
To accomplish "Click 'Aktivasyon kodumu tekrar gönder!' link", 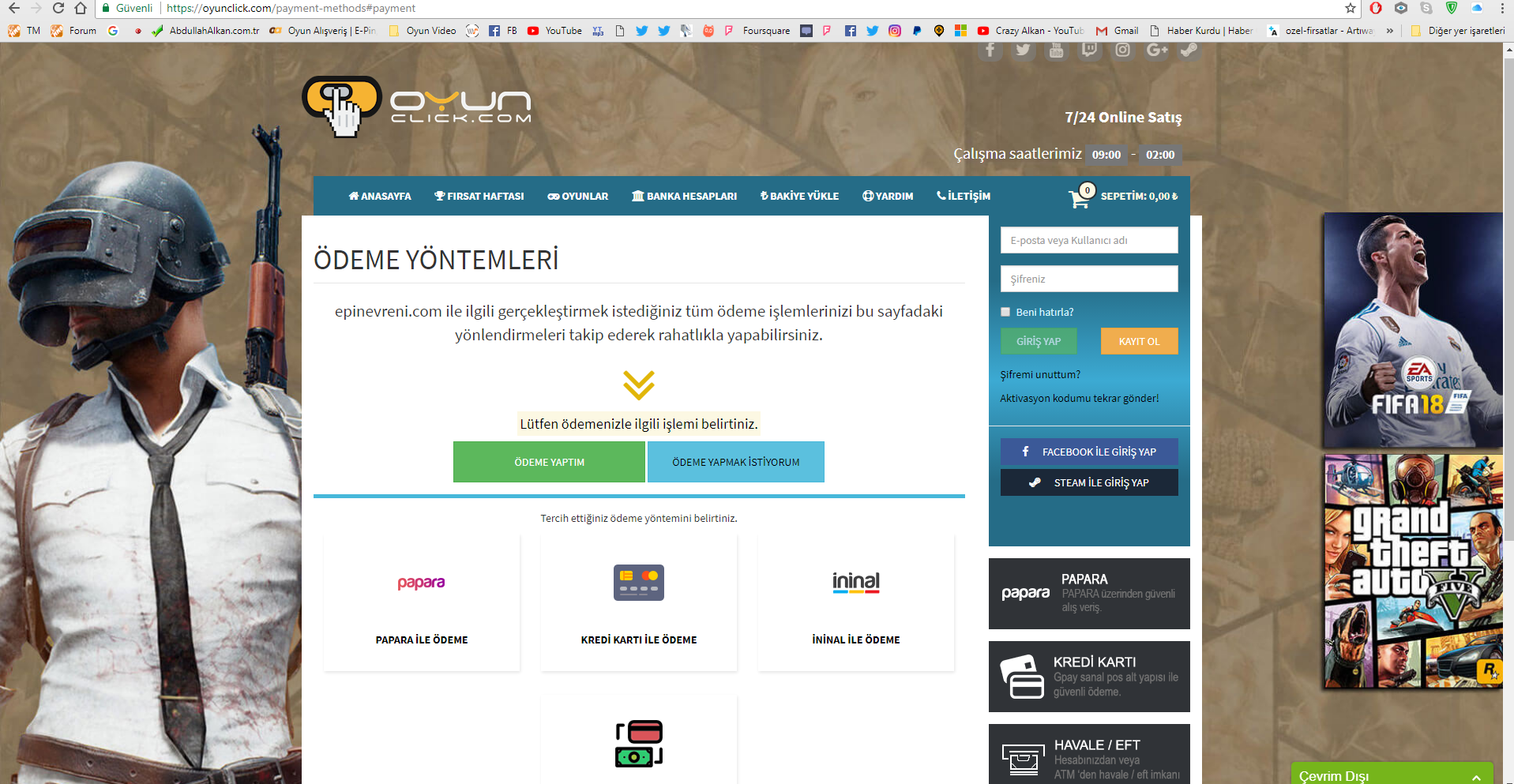I will click(1080, 398).
